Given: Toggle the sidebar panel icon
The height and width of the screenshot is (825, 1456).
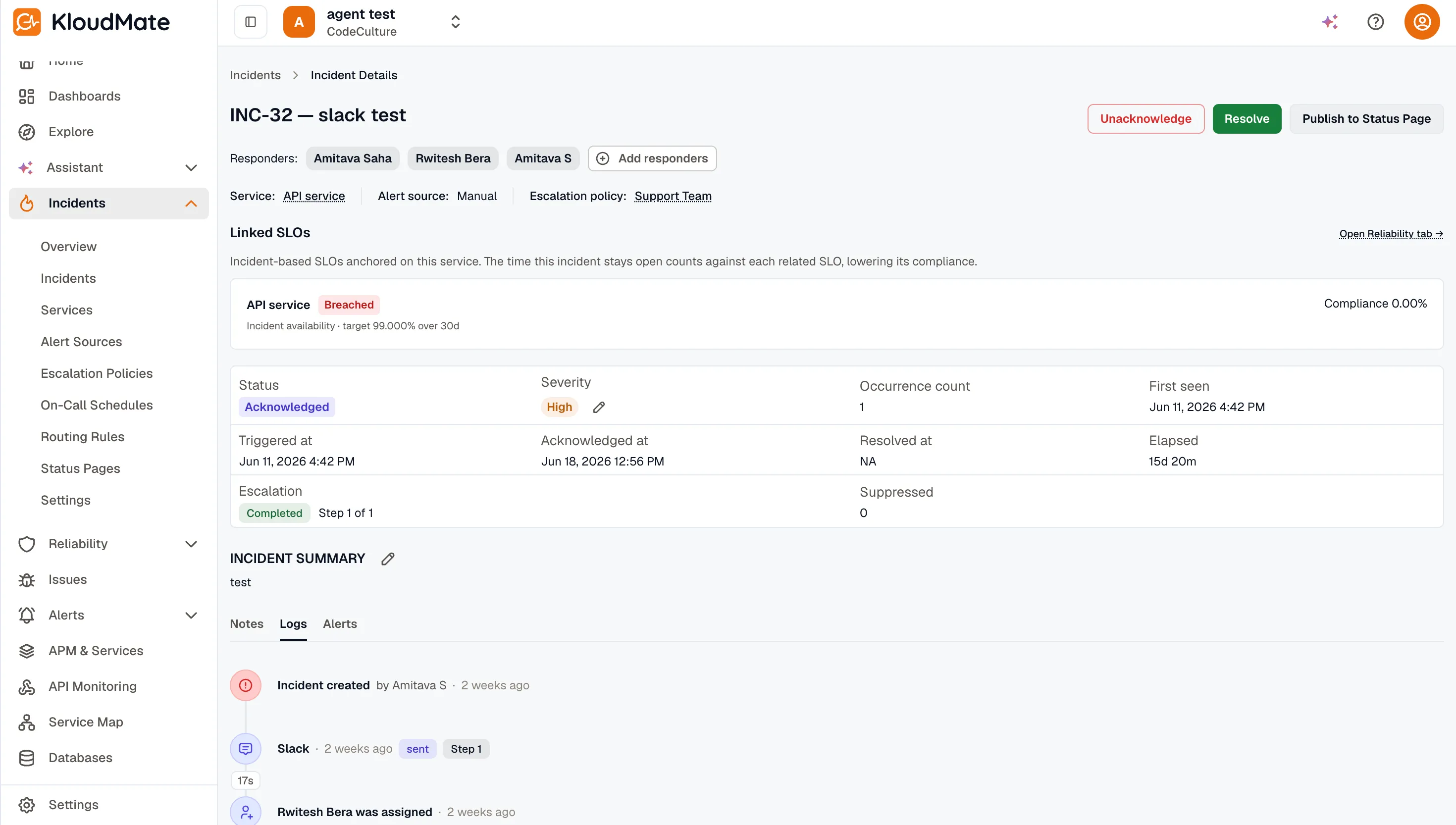Looking at the screenshot, I should pos(251,21).
